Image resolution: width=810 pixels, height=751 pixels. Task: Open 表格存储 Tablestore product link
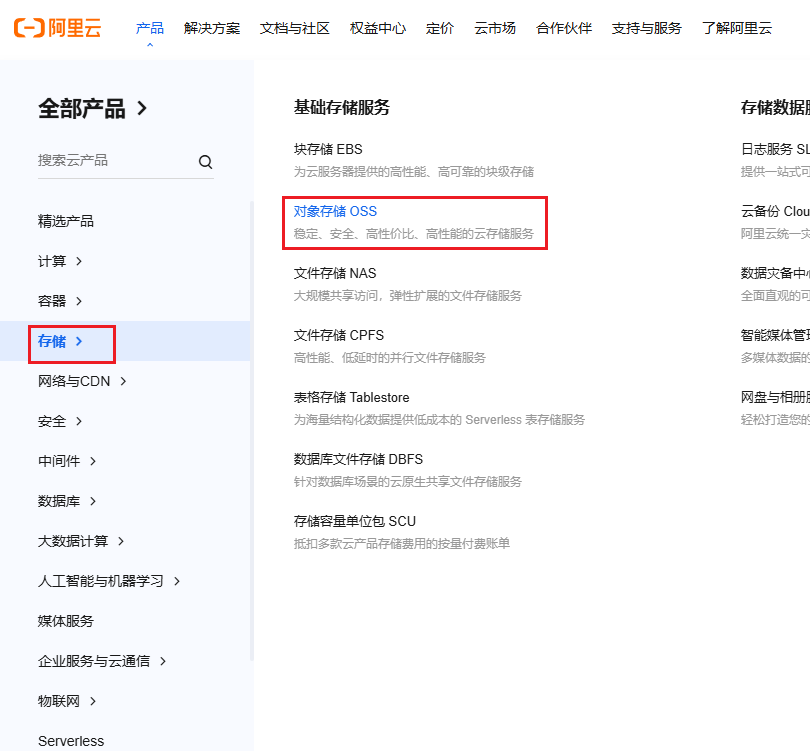click(x=351, y=397)
